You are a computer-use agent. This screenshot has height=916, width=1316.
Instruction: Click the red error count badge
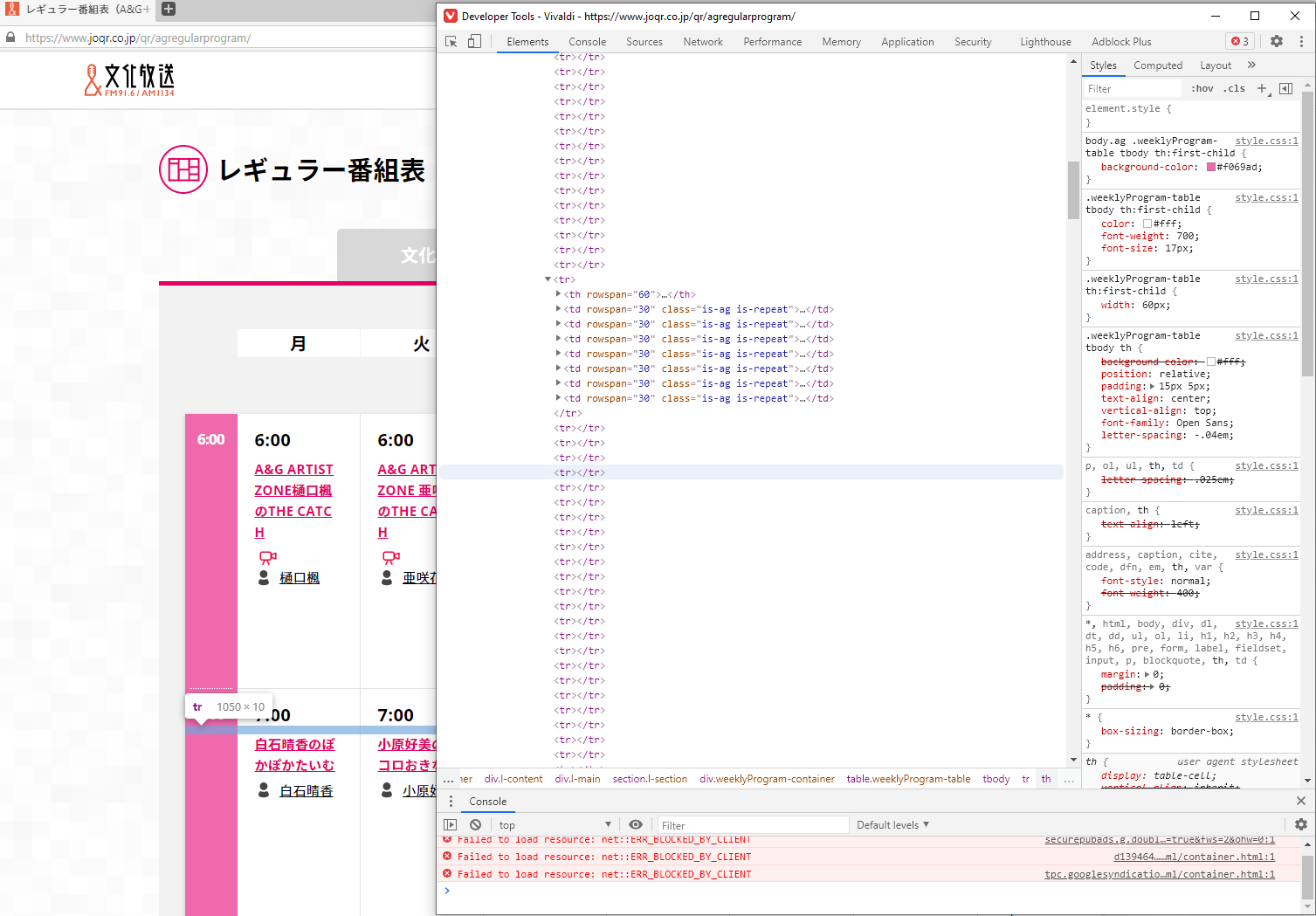(1240, 41)
